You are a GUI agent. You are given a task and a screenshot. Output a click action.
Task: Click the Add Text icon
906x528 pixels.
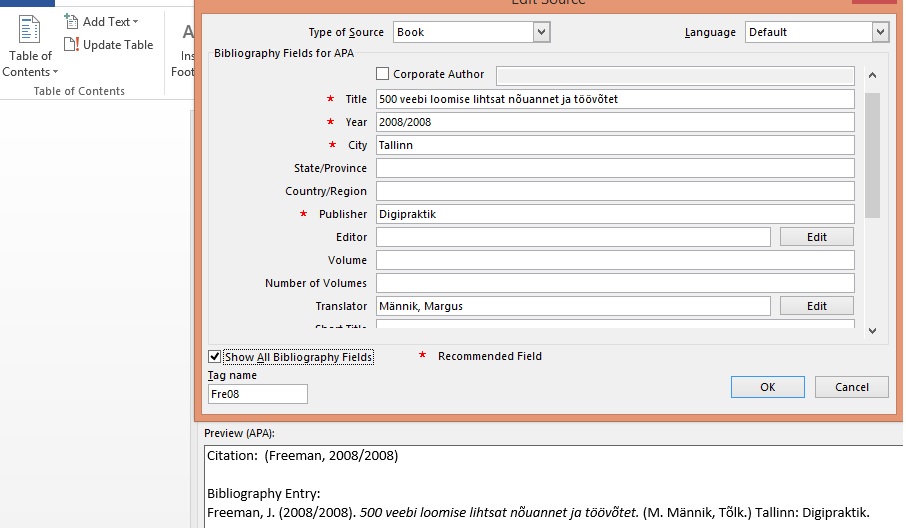71,21
